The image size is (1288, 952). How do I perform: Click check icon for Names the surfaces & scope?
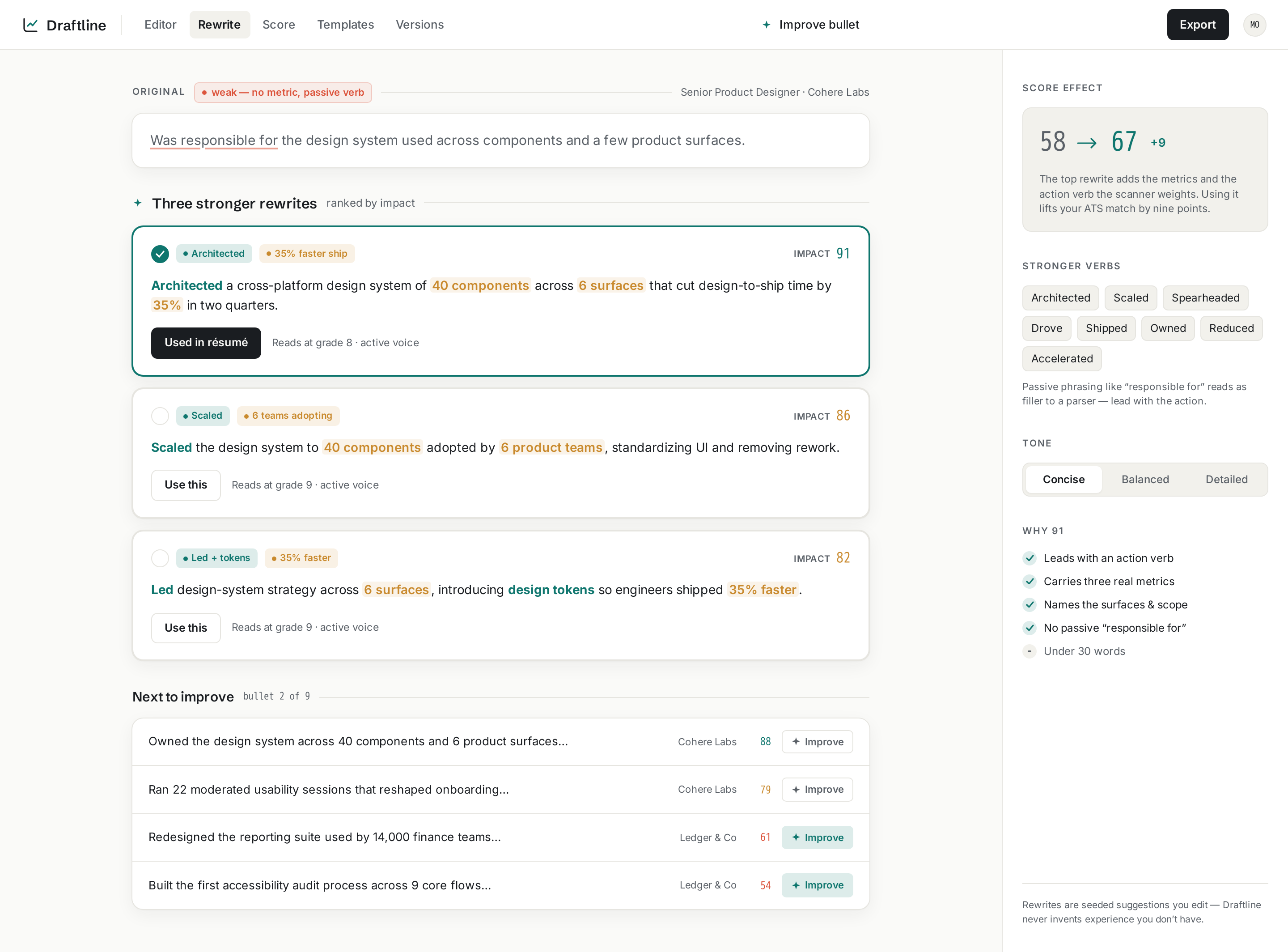coord(1030,604)
